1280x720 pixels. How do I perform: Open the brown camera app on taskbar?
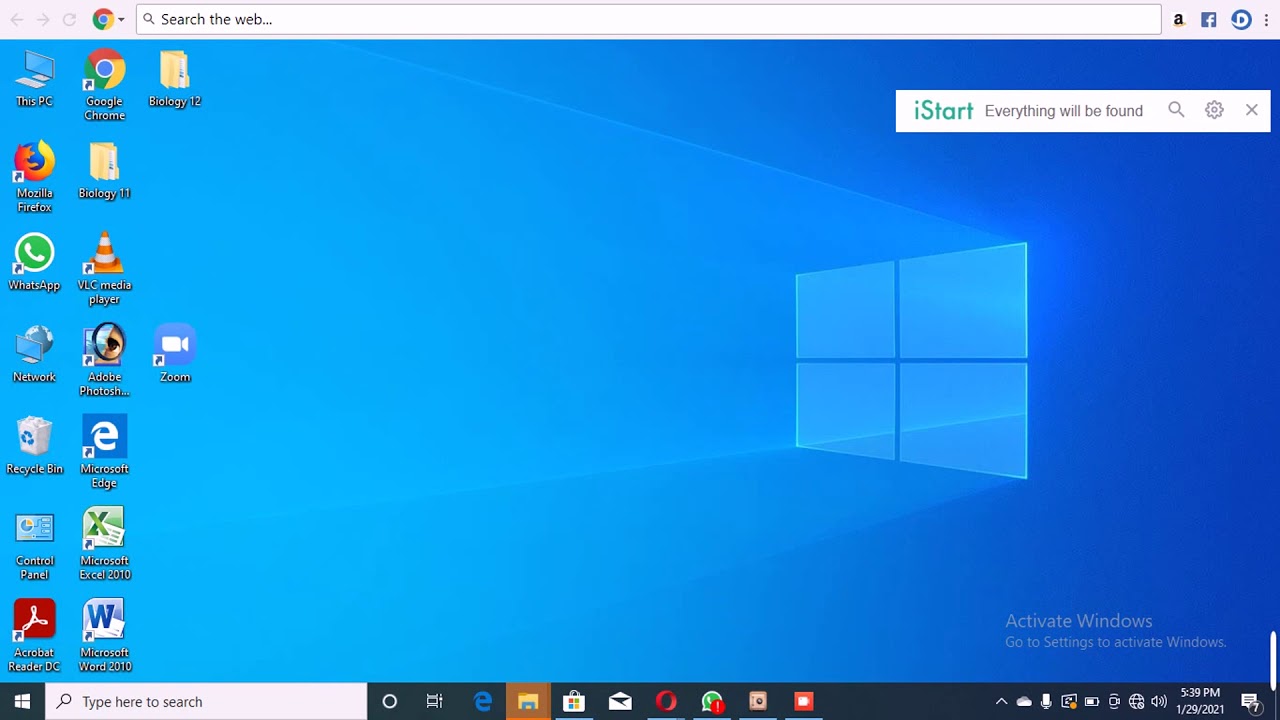pos(758,701)
